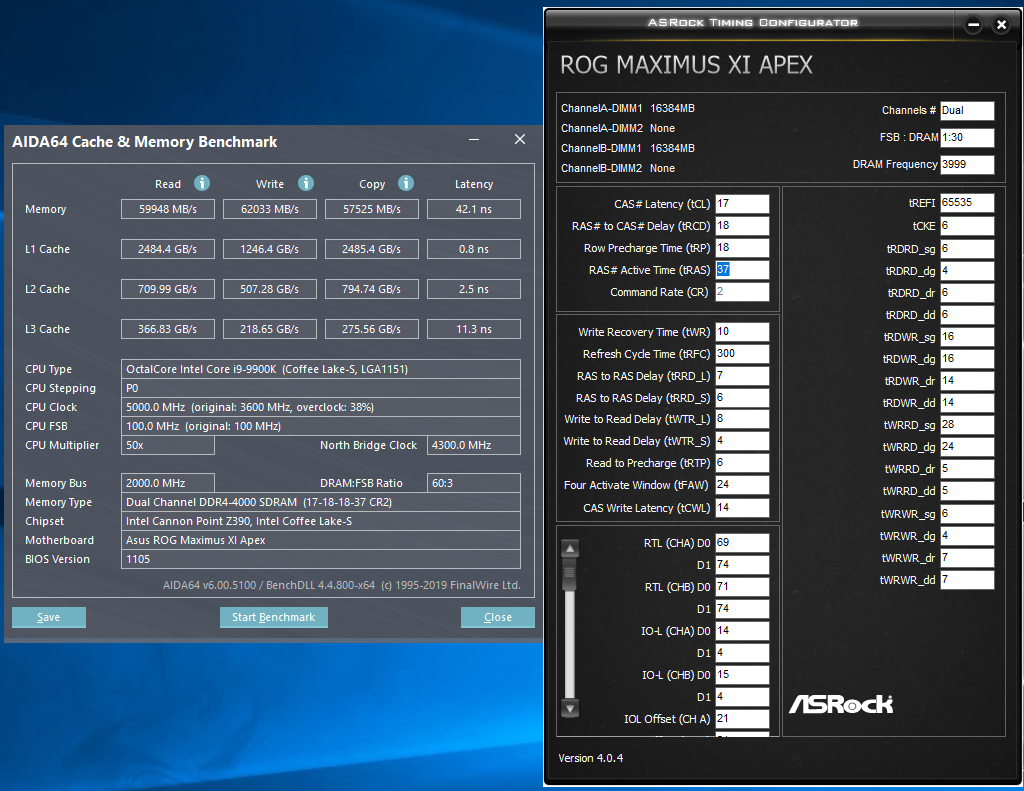Image resolution: width=1024 pixels, height=791 pixels.
Task: Select the tWTR_S field
Action: coord(742,441)
